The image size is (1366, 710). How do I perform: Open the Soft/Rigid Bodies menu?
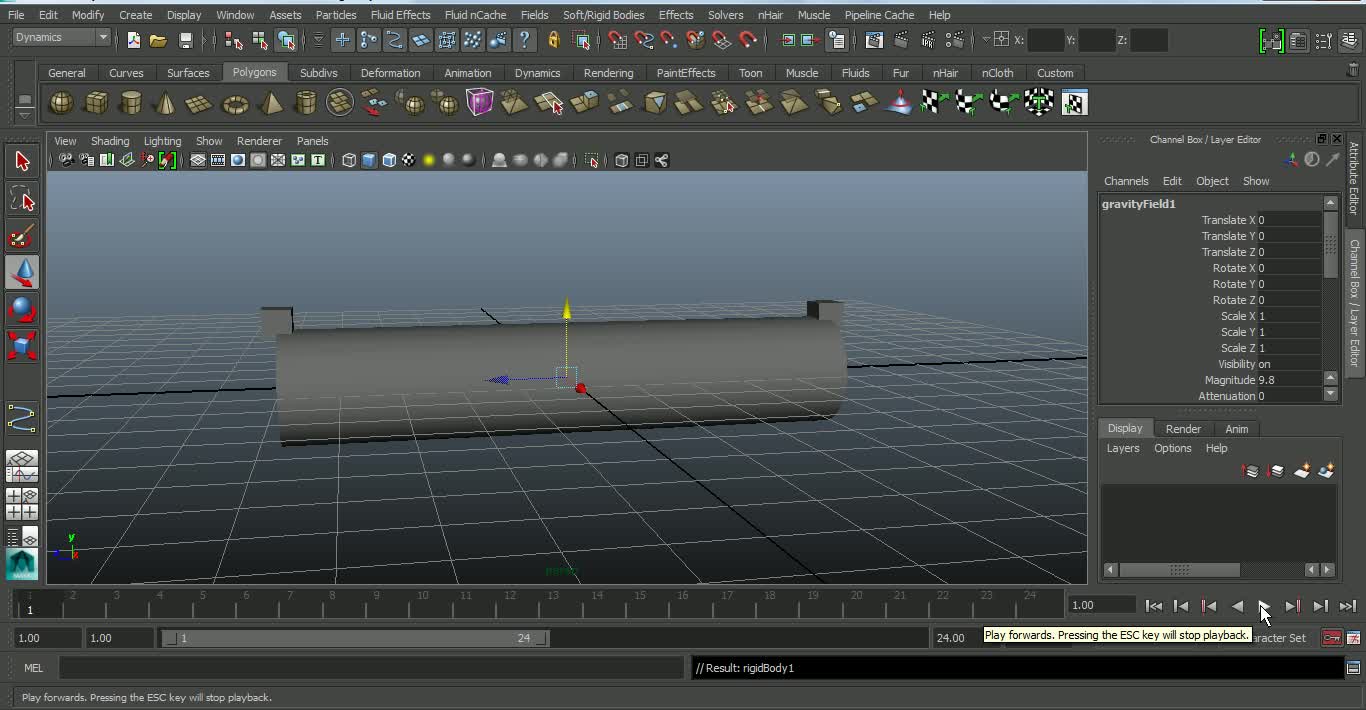coord(603,15)
